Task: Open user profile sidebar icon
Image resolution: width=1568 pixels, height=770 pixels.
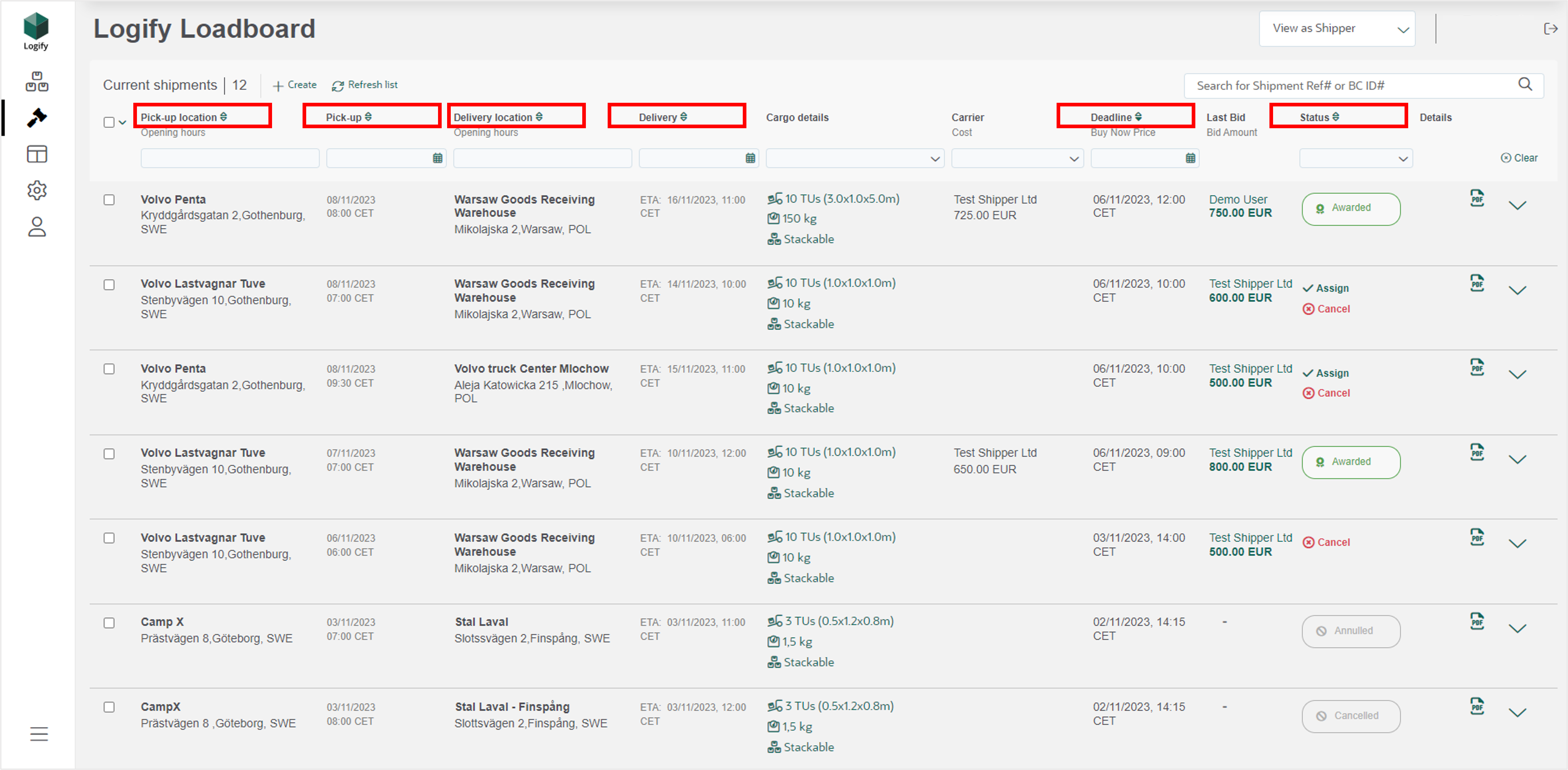Action: 37,226
